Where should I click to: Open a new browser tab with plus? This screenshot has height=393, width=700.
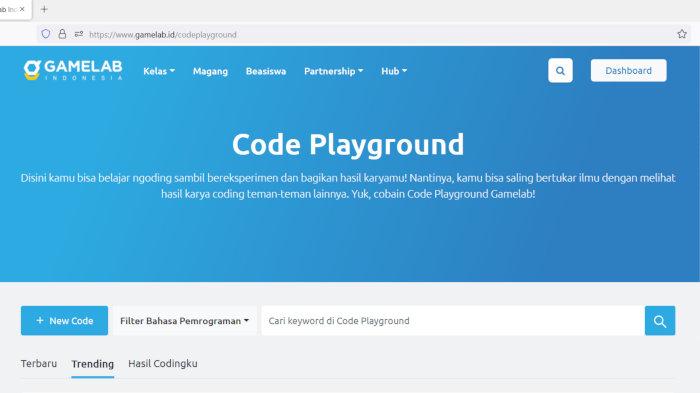(x=44, y=9)
